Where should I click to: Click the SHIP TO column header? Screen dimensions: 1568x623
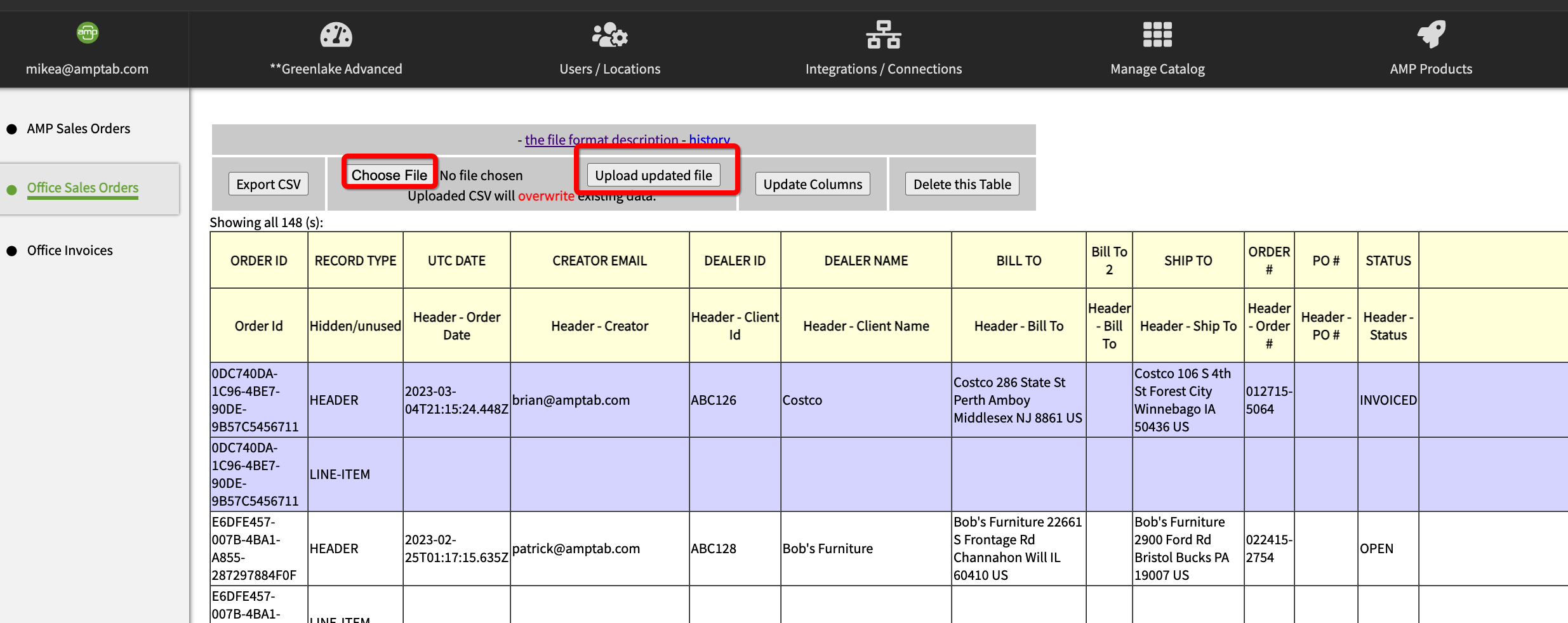pos(1188,261)
